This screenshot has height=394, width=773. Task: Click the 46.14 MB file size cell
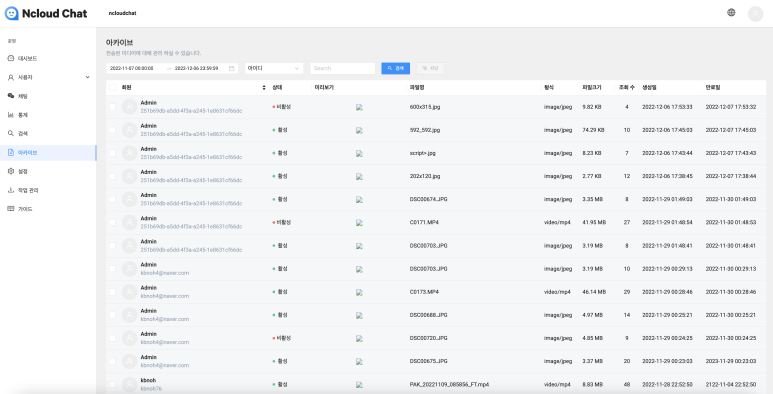point(594,292)
